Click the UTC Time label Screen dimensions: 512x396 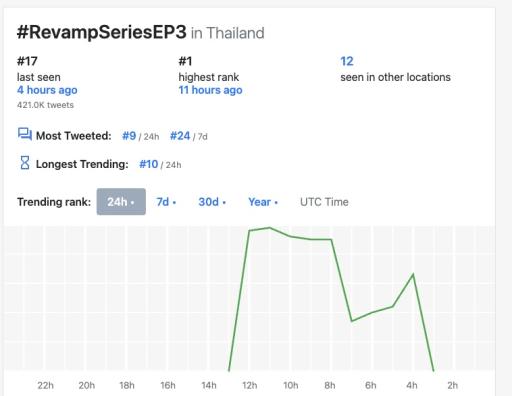click(324, 202)
